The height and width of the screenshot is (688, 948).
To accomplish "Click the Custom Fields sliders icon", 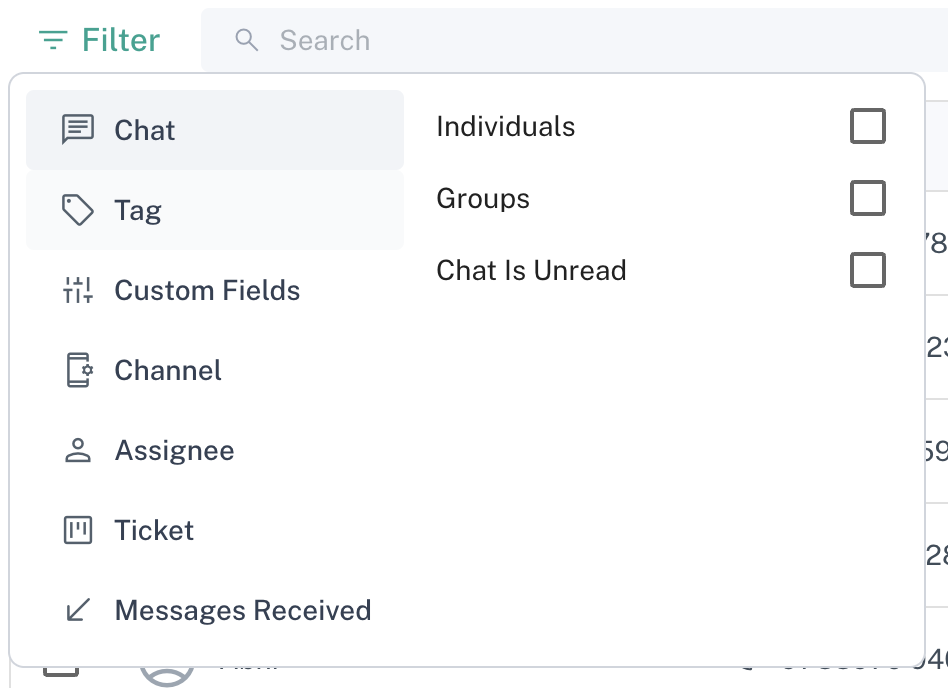I will (x=78, y=291).
